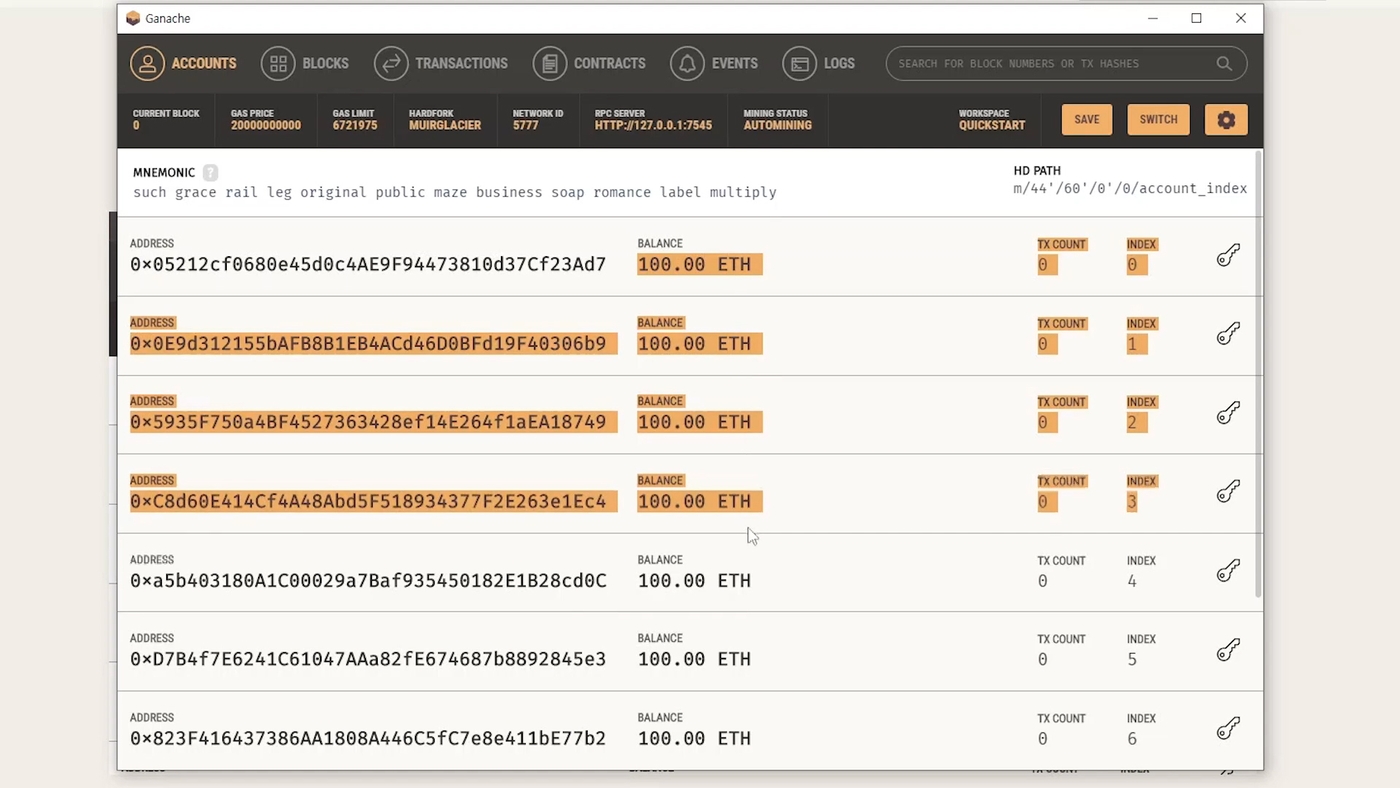The image size is (1400, 788).
Task: Open the Accounts tab
Action: [x=184, y=63]
